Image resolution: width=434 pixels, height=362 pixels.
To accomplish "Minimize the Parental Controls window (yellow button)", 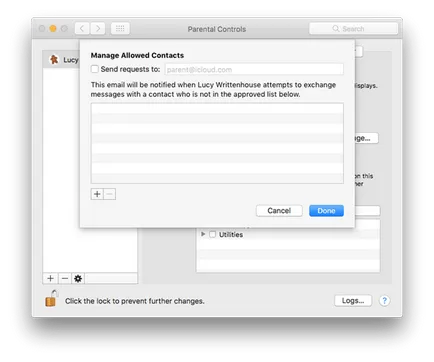I will coord(53,29).
